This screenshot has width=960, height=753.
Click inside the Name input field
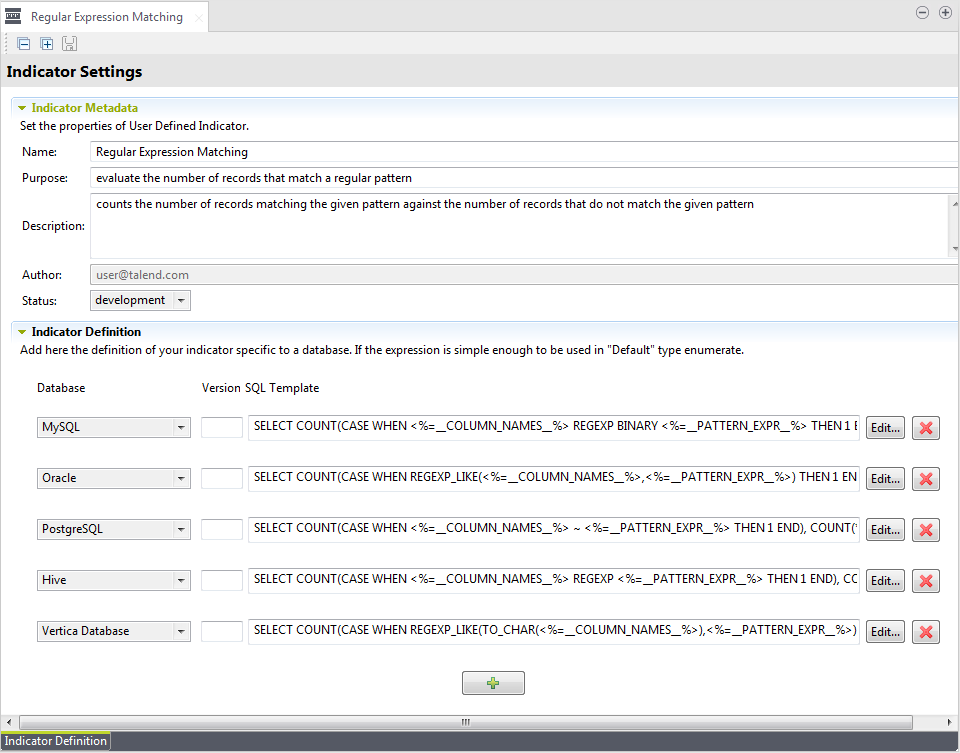(400, 151)
